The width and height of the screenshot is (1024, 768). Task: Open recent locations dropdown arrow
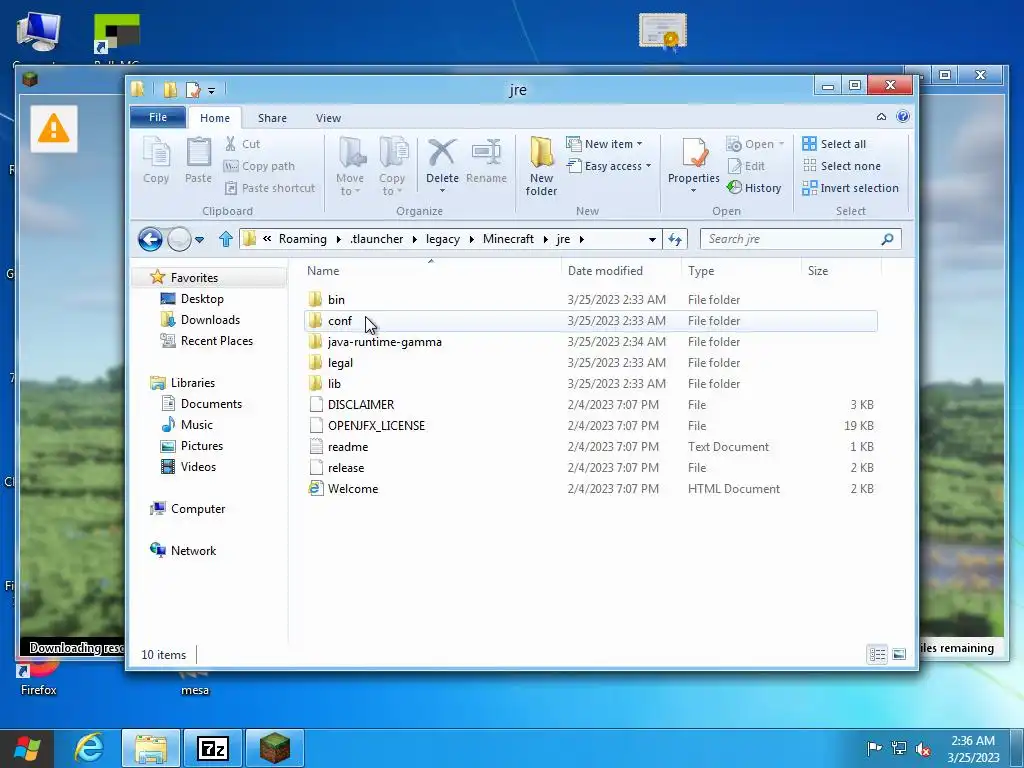(200, 240)
